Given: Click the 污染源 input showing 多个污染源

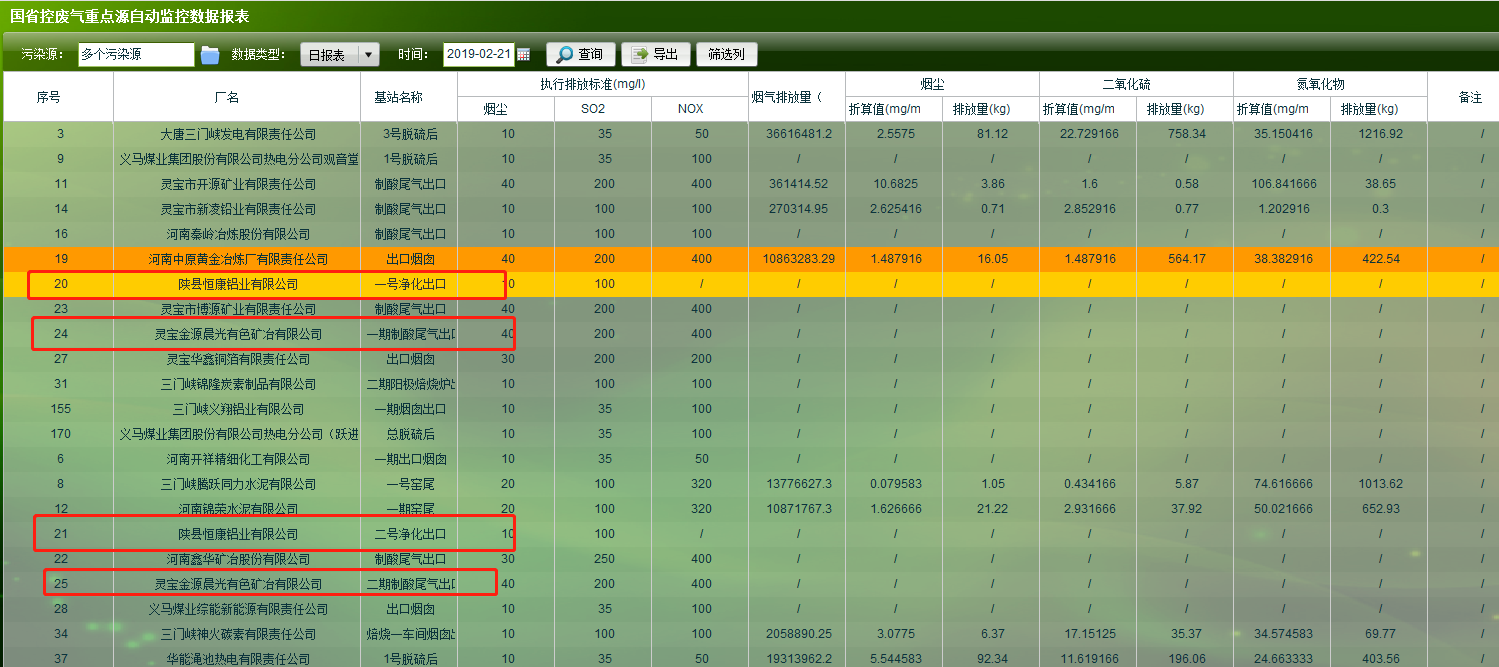Looking at the screenshot, I should [x=136, y=55].
